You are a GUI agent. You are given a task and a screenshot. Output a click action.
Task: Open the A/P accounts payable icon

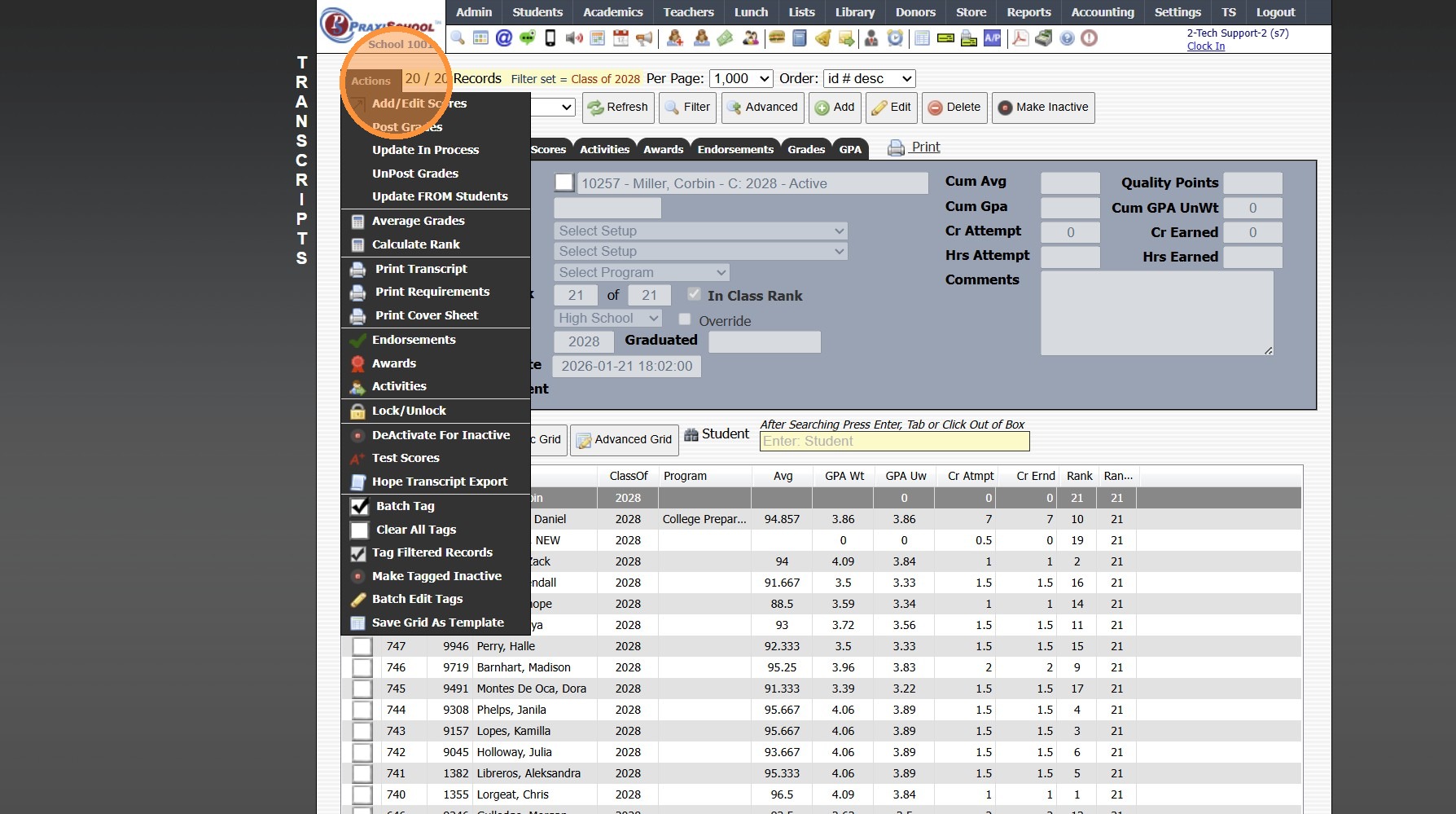pos(992,38)
